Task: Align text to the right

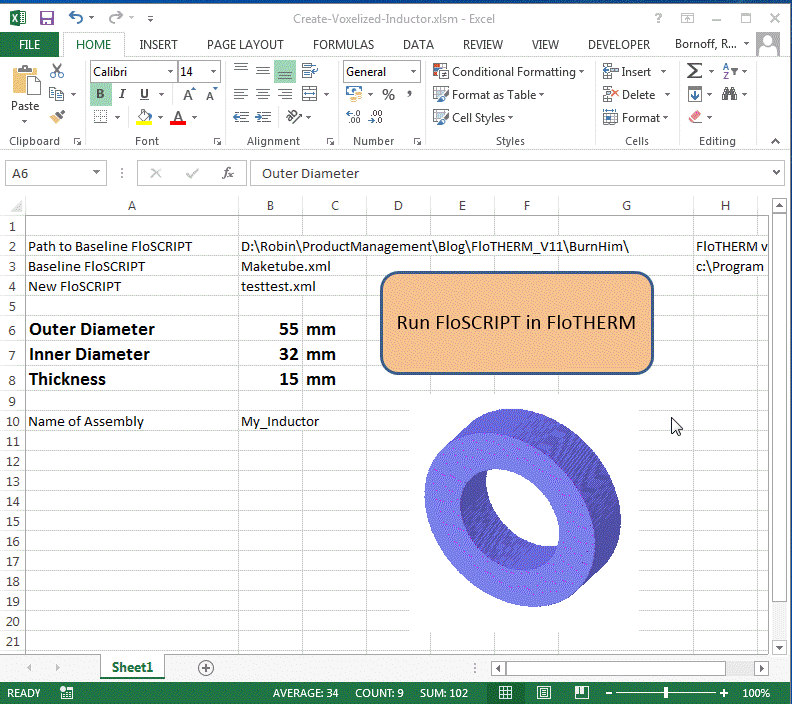Action: click(x=285, y=94)
